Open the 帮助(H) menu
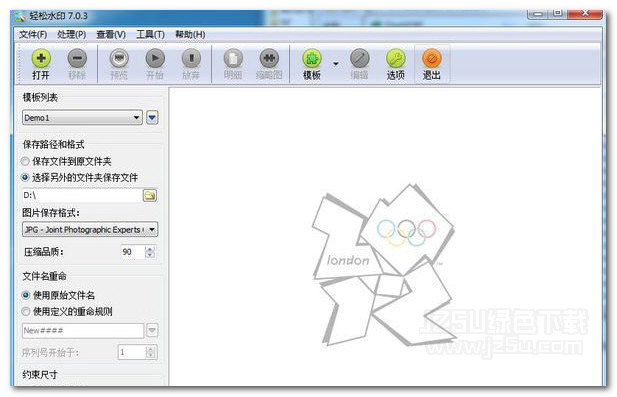This screenshot has width=617, height=397. (190, 35)
